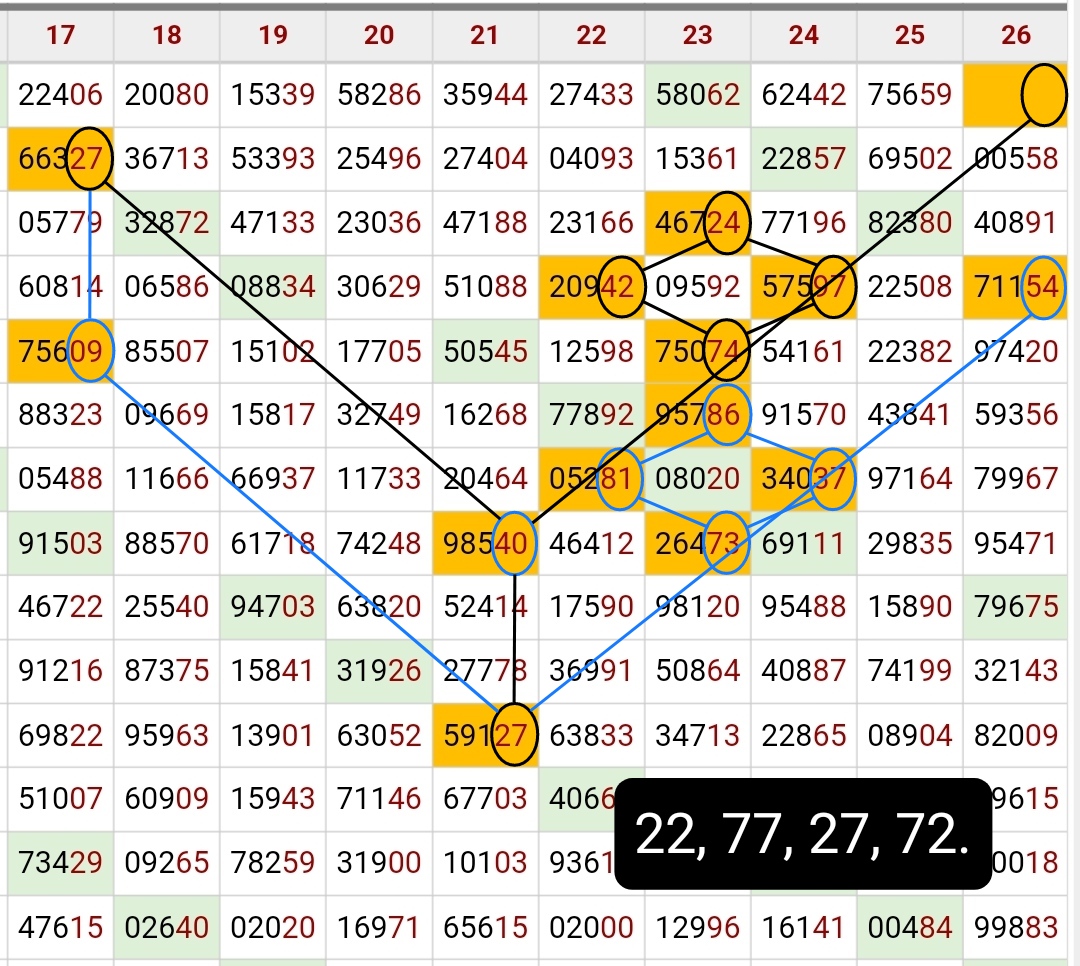Click the cell containing 75659
This screenshot has height=966, width=1080.
click(x=910, y=95)
